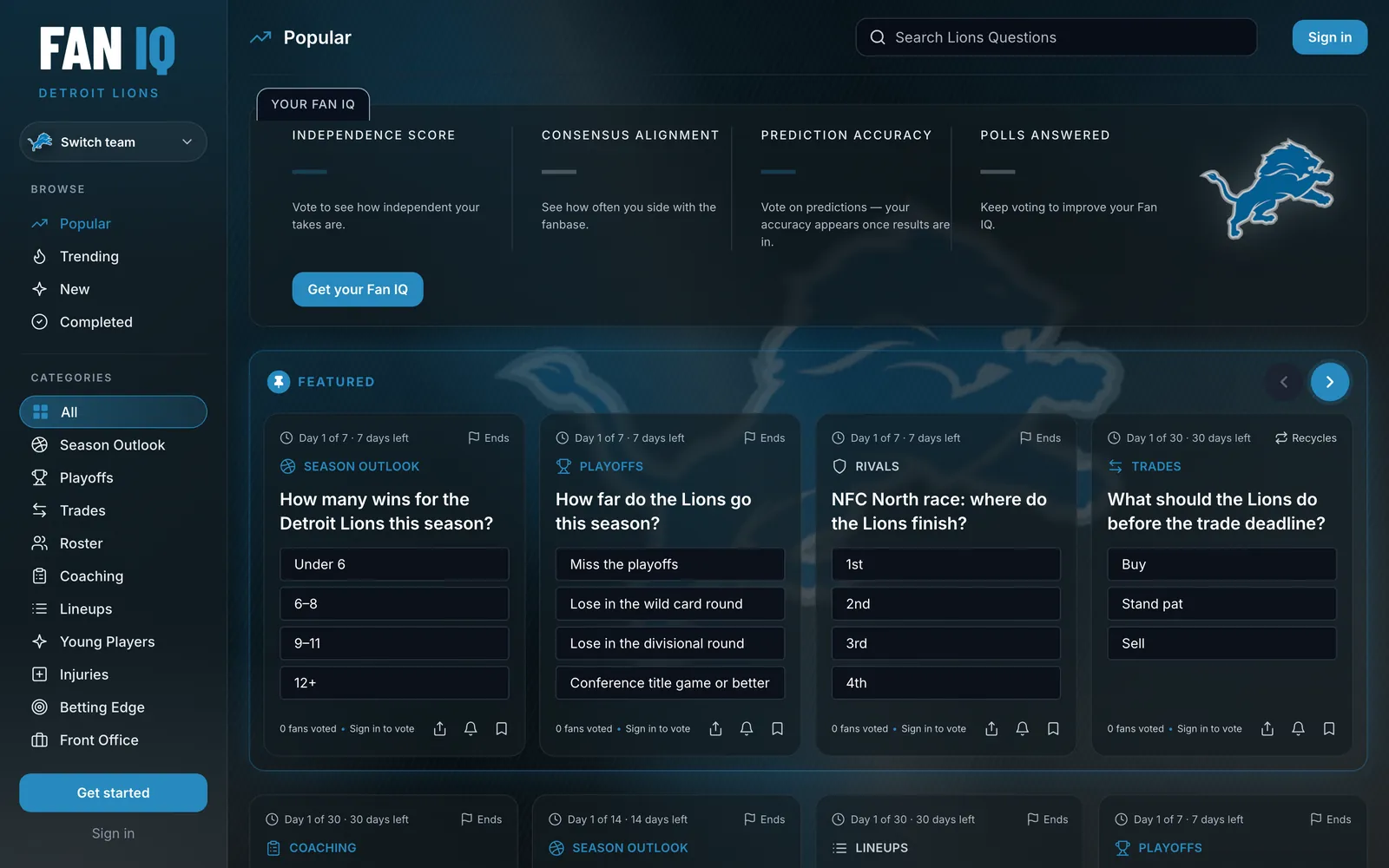Image resolution: width=1389 pixels, height=868 pixels.
Task: Share the NFC North race question
Action: click(x=991, y=728)
